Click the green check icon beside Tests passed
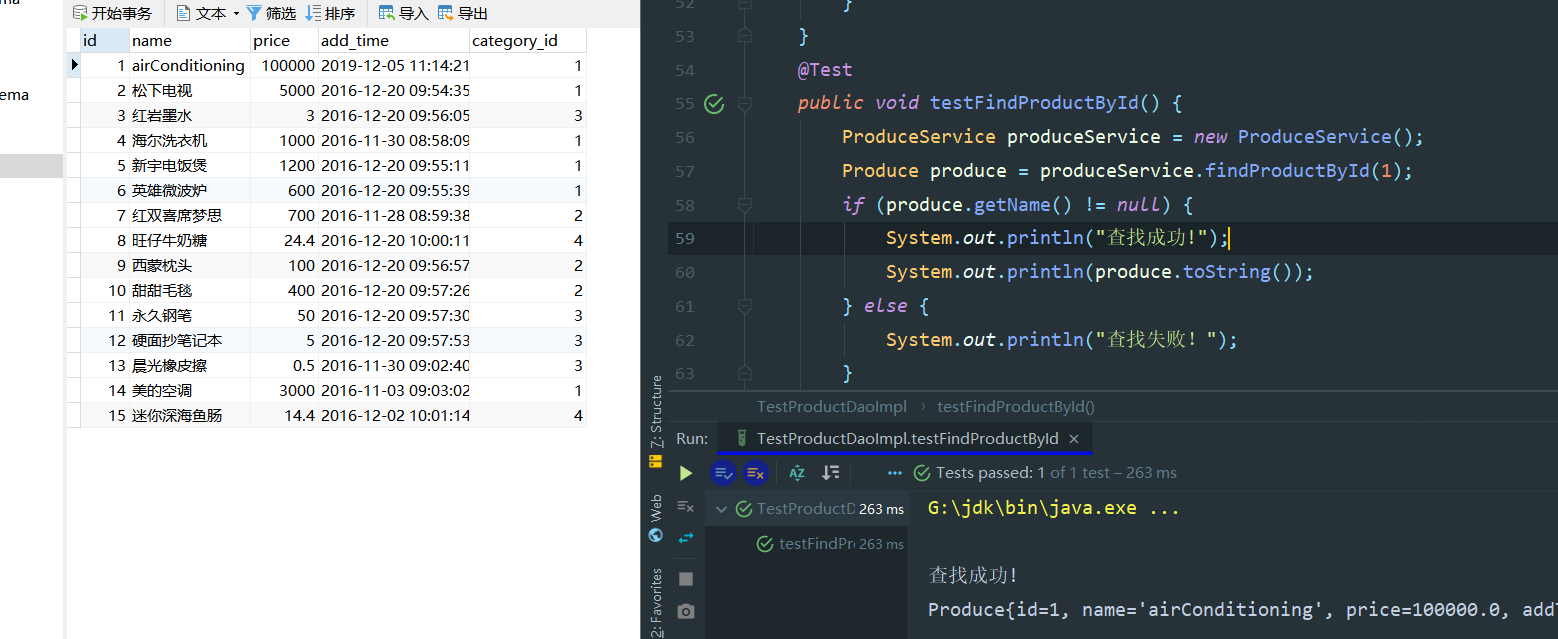Image resolution: width=1558 pixels, height=639 pixels. point(920,473)
